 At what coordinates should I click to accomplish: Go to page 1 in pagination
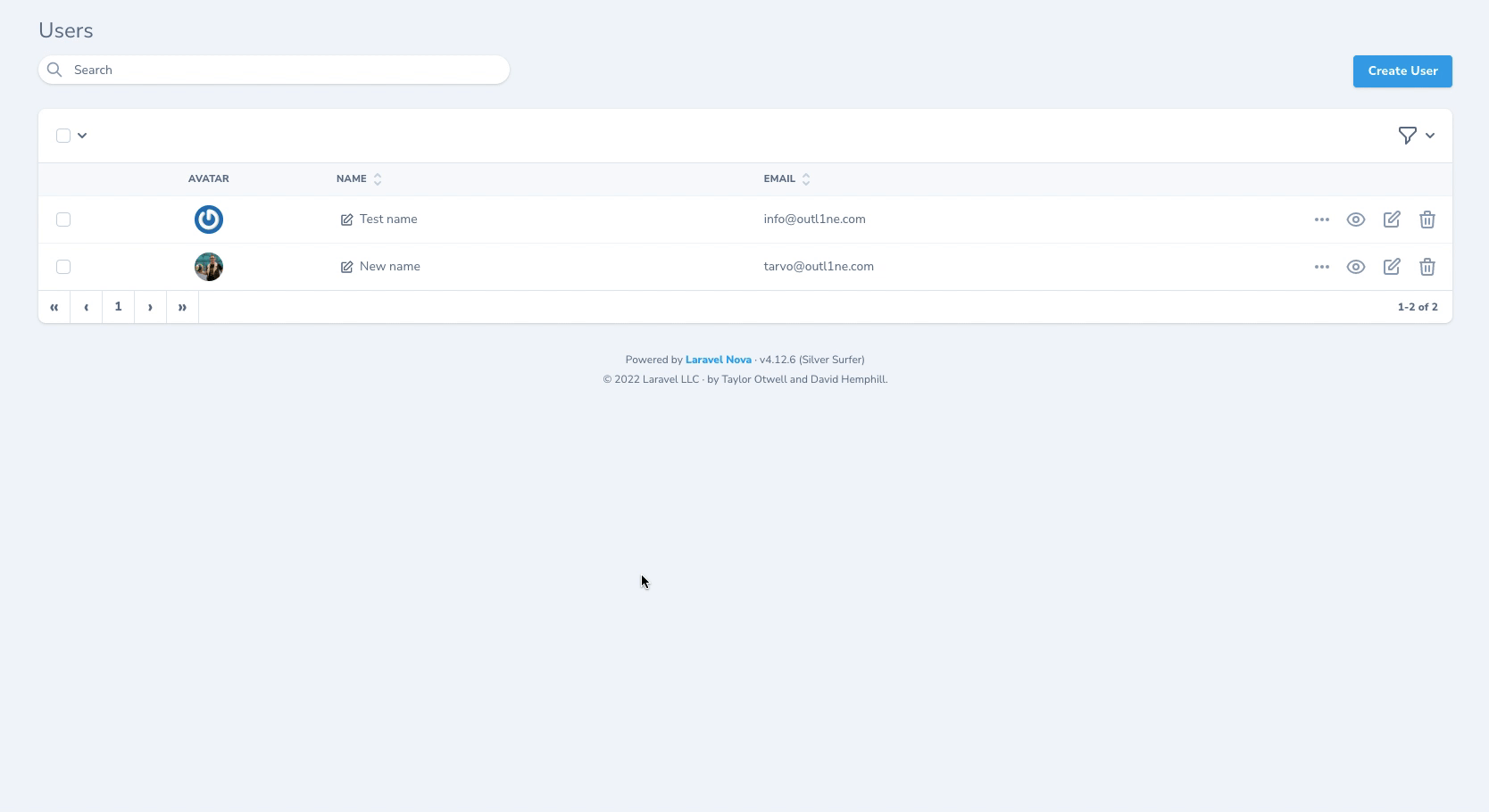coord(118,307)
